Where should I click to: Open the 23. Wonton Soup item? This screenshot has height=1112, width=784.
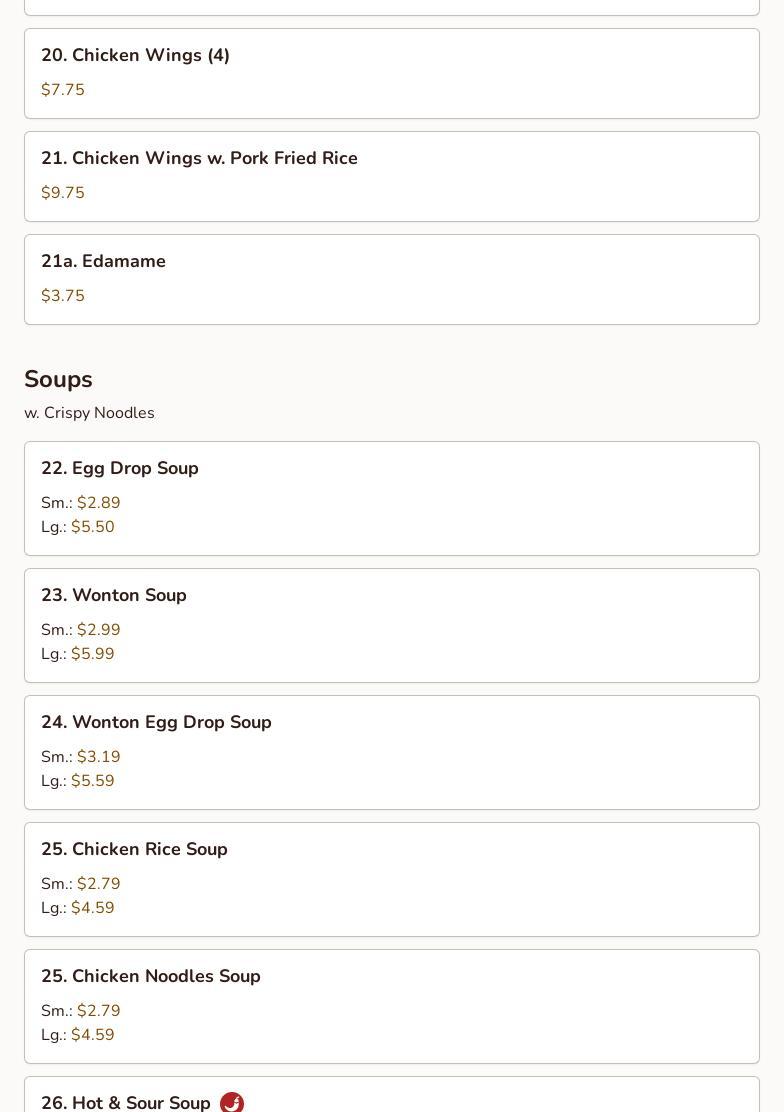(x=114, y=596)
